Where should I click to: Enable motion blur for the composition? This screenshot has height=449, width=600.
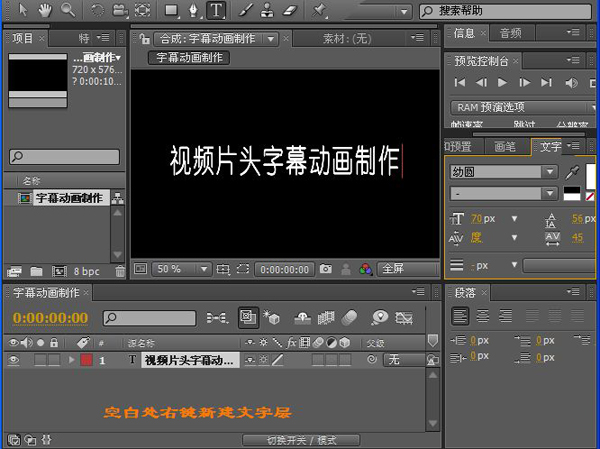point(349,318)
